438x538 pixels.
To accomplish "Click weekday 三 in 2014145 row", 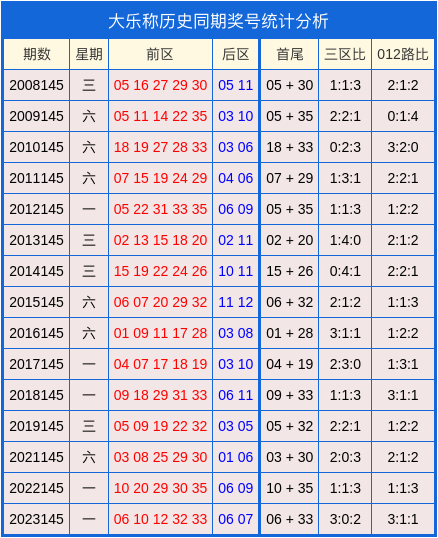I will click(89, 271).
